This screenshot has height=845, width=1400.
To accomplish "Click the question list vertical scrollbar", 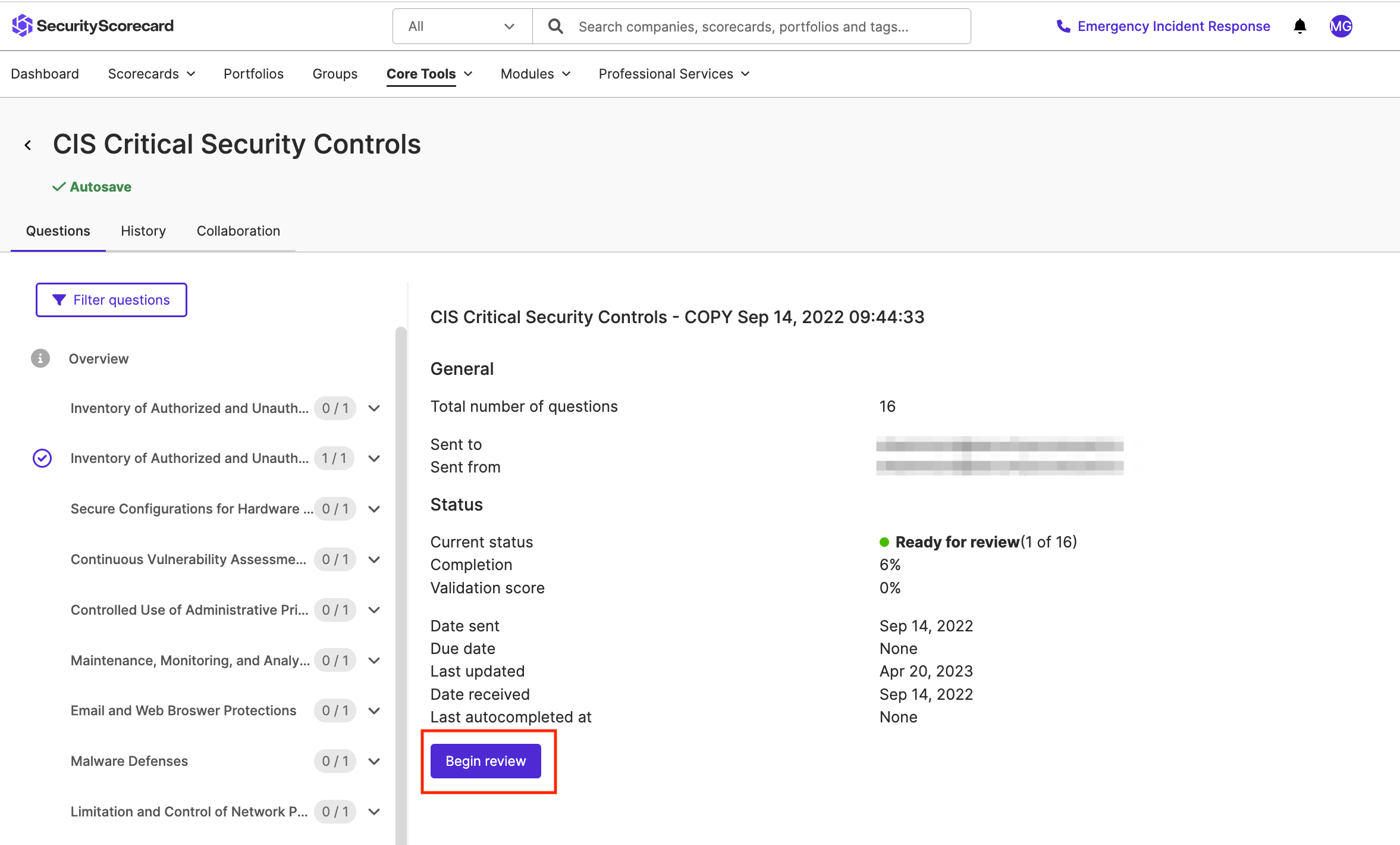I will point(401,586).
